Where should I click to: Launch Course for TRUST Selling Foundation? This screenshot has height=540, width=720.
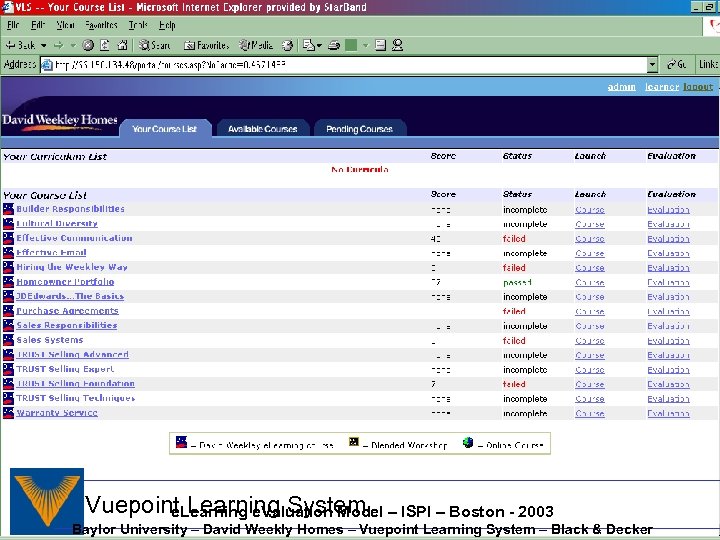click(x=590, y=384)
